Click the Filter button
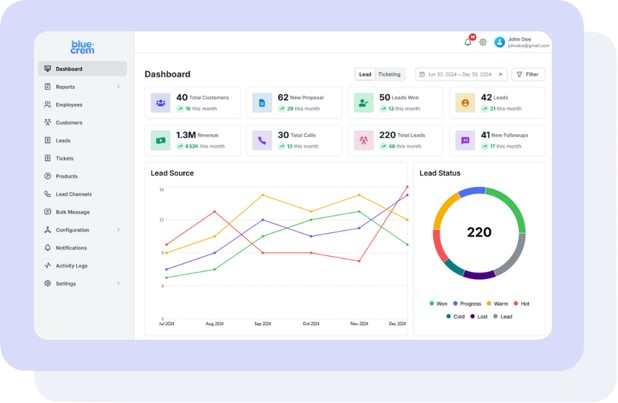 pyautogui.click(x=528, y=74)
